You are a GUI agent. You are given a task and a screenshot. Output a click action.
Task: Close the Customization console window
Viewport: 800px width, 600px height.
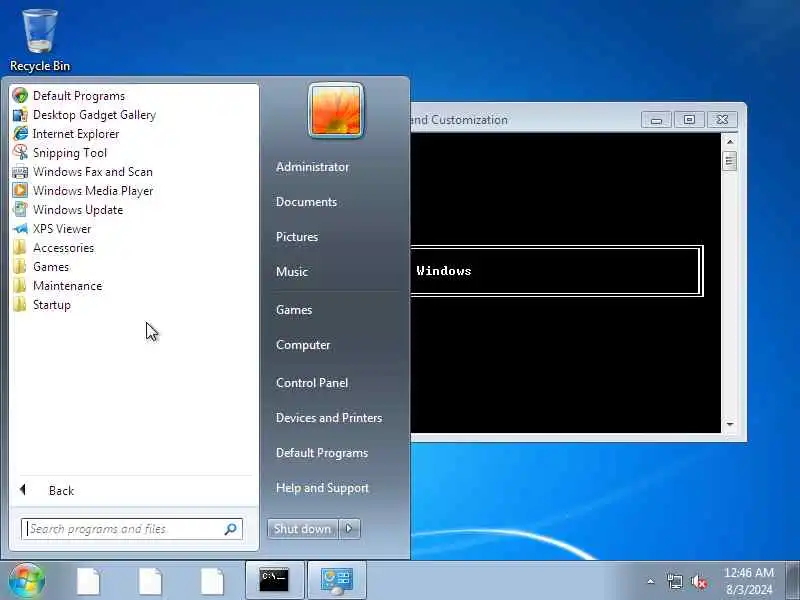722,120
